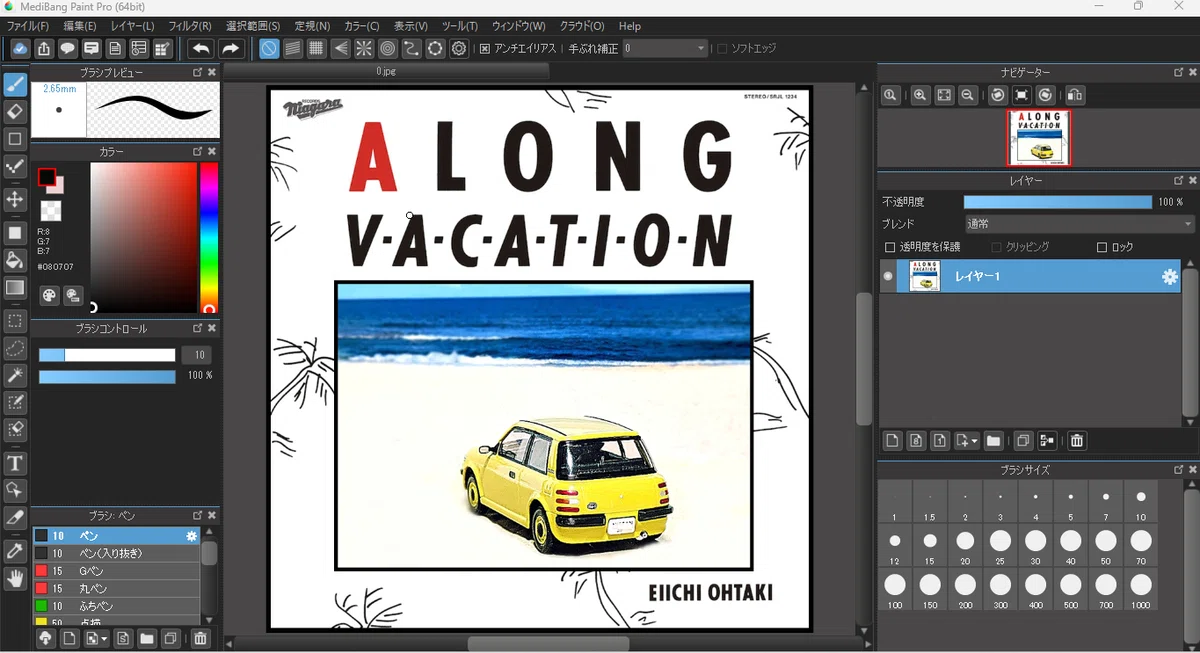The image size is (1200, 653).
Task: Enable parallel lines snap guide
Action: coord(293,48)
